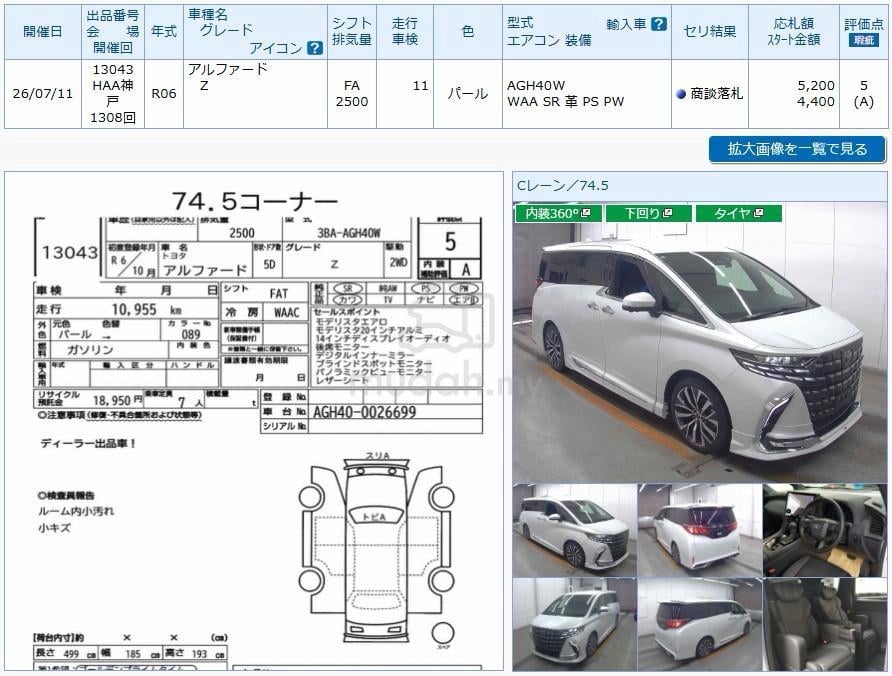892x676 pixels.
Task: Click the lot number 13043 HAA神戸 cell
Action: pyautogui.click(x=113, y=94)
